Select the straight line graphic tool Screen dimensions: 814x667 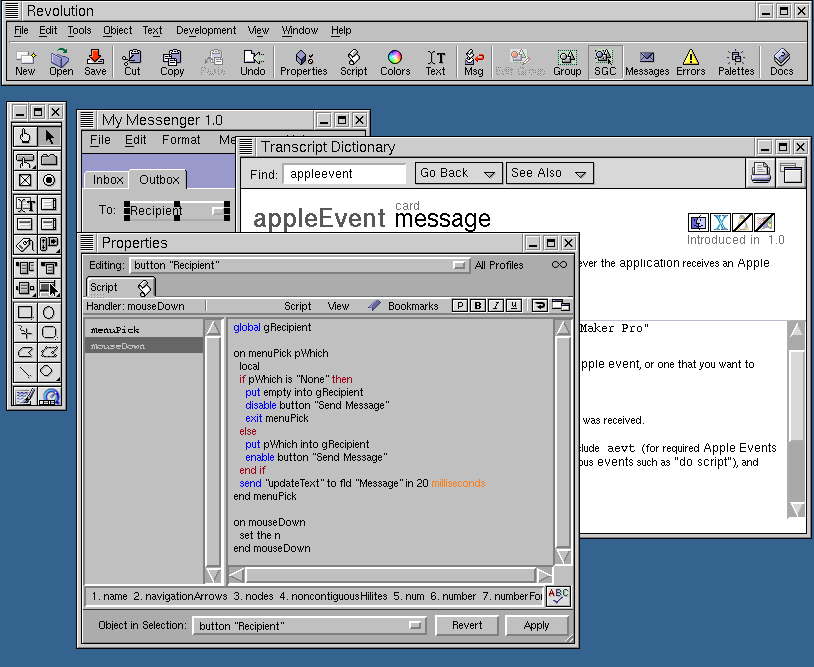(x=25, y=372)
